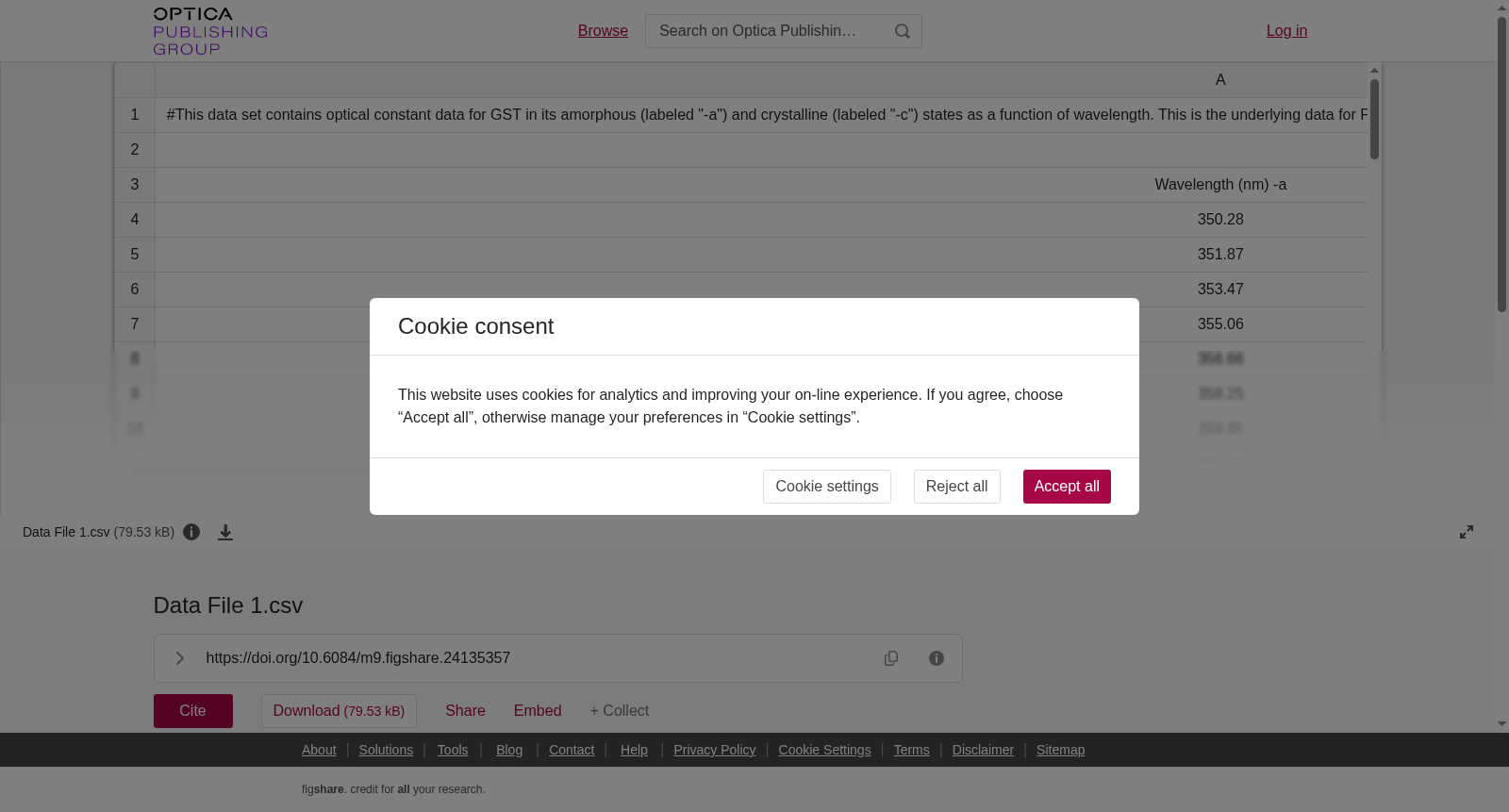
Task: Open the About footer link
Action: [x=319, y=750]
